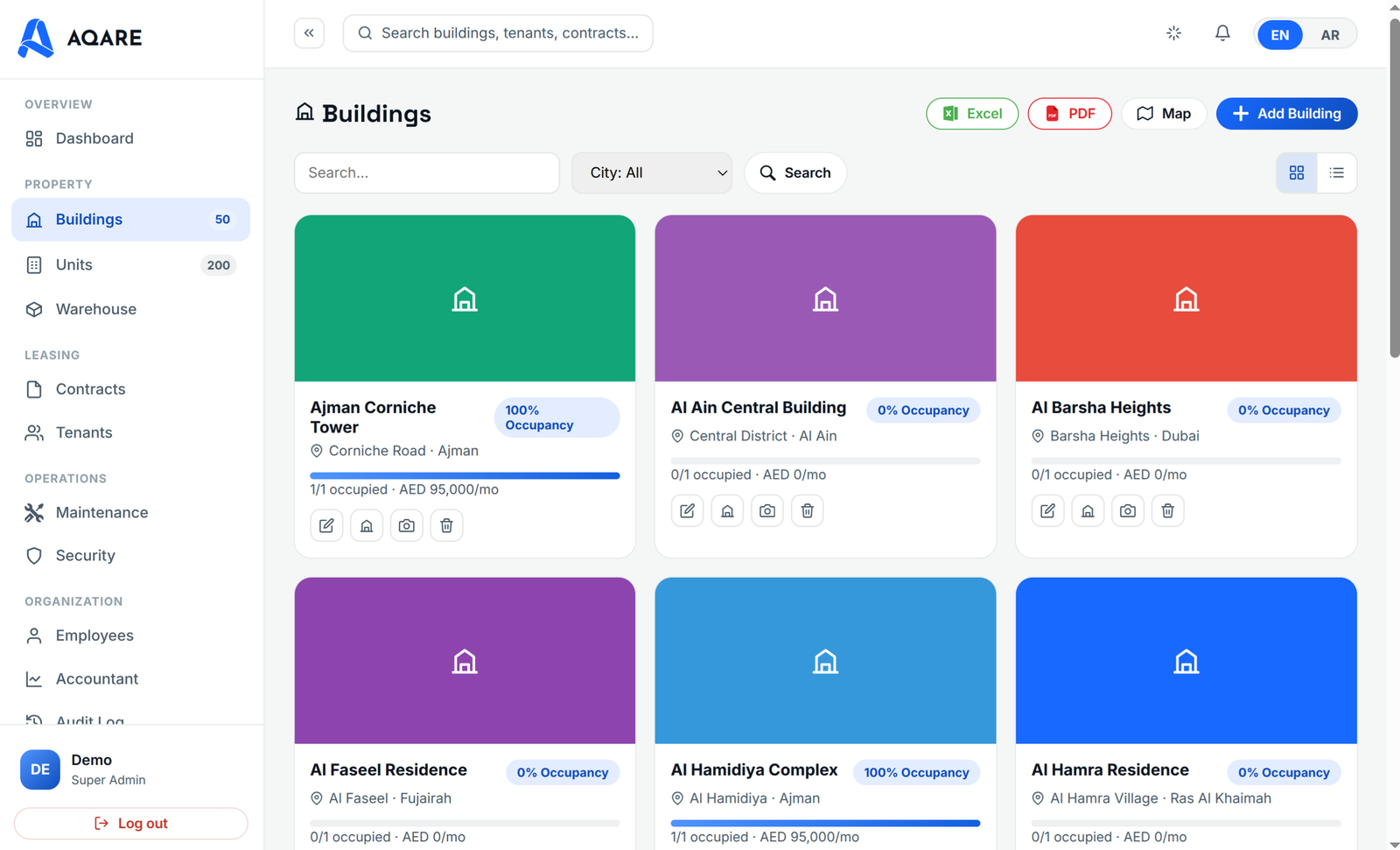This screenshot has height=850, width=1400.
Task: Switch to list view layout
Action: (x=1337, y=173)
